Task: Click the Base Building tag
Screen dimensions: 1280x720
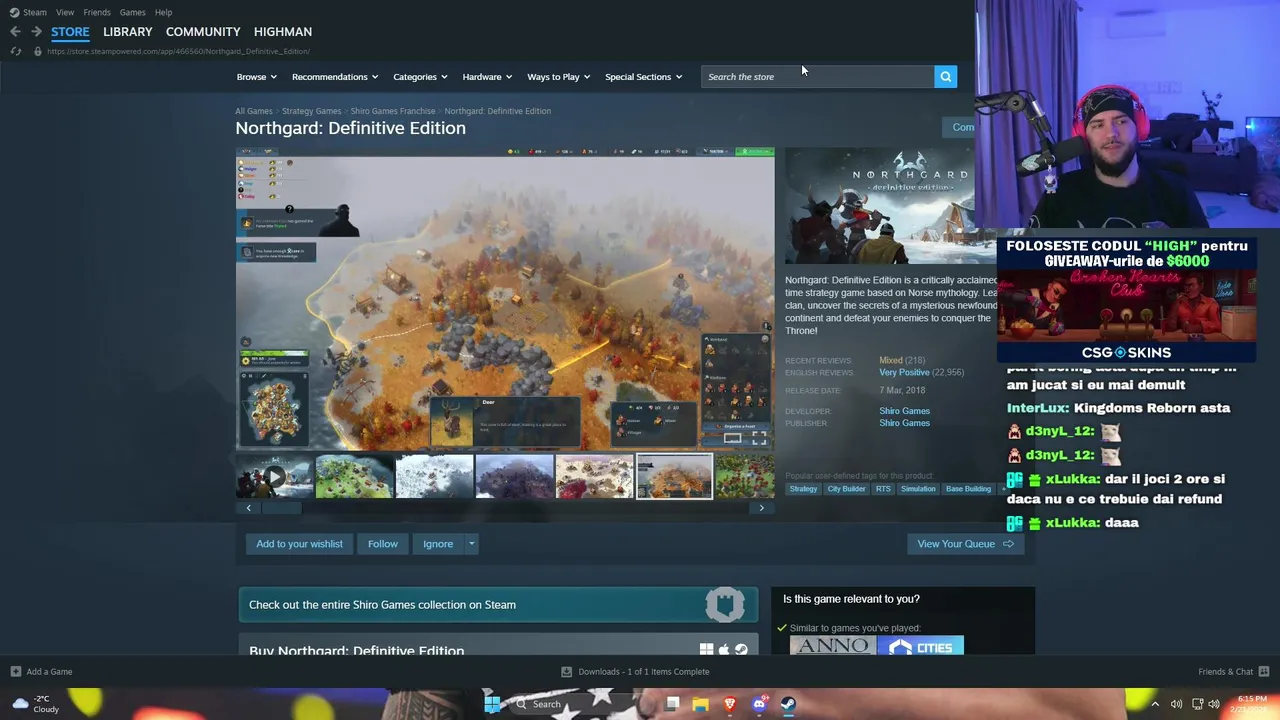Action: [968, 489]
